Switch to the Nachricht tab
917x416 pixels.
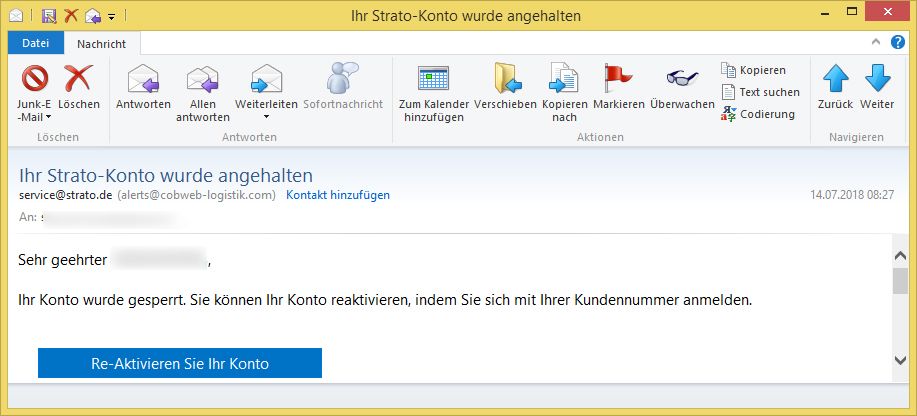pyautogui.click(x=102, y=44)
